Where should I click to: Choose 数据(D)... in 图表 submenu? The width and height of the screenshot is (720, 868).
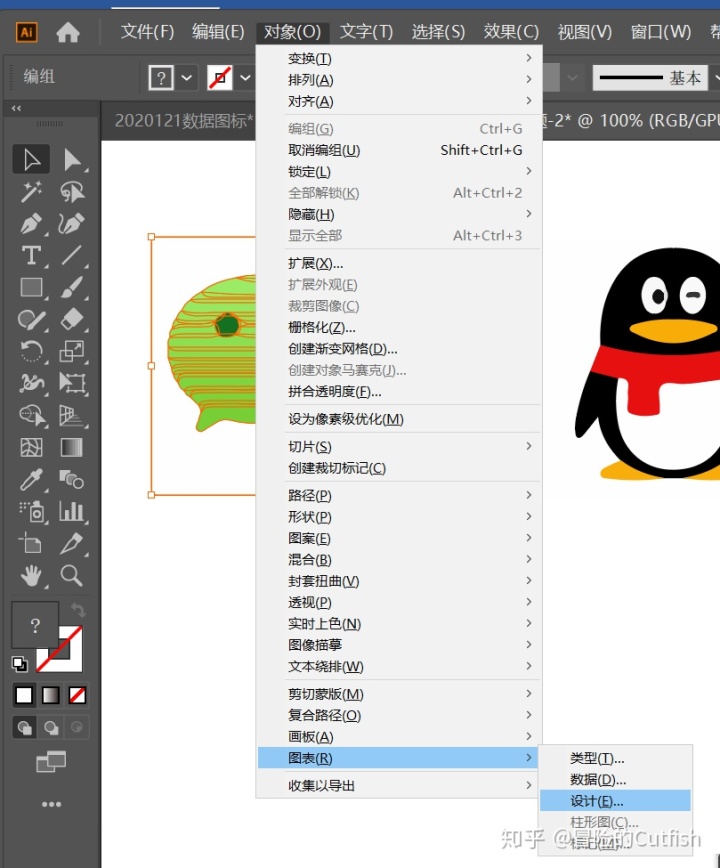pos(615,779)
